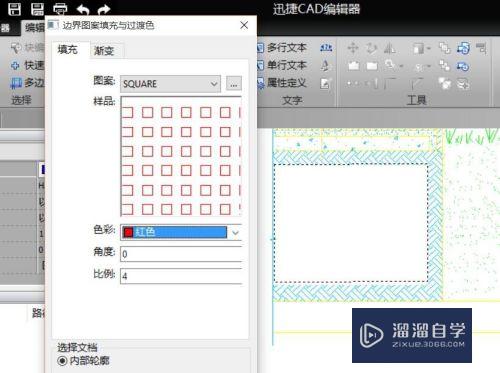The image size is (500, 373).
Task: Click the blue send-to-back icon in 工具 middle row
Action: [463, 66]
